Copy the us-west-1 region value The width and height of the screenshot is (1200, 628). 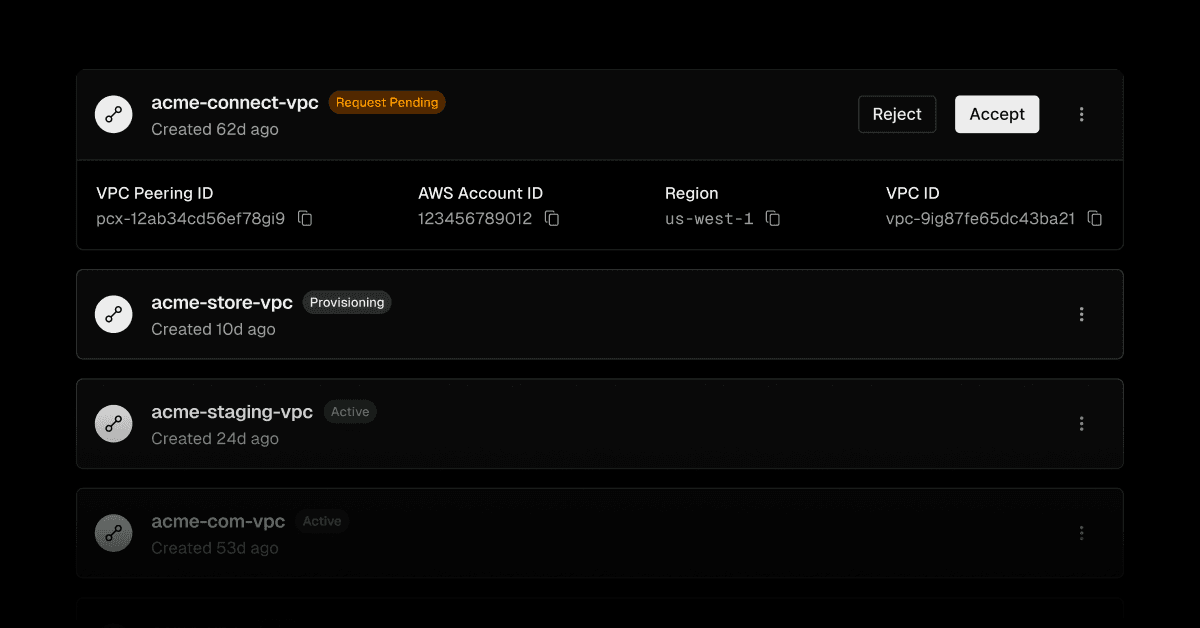[x=773, y=218]
